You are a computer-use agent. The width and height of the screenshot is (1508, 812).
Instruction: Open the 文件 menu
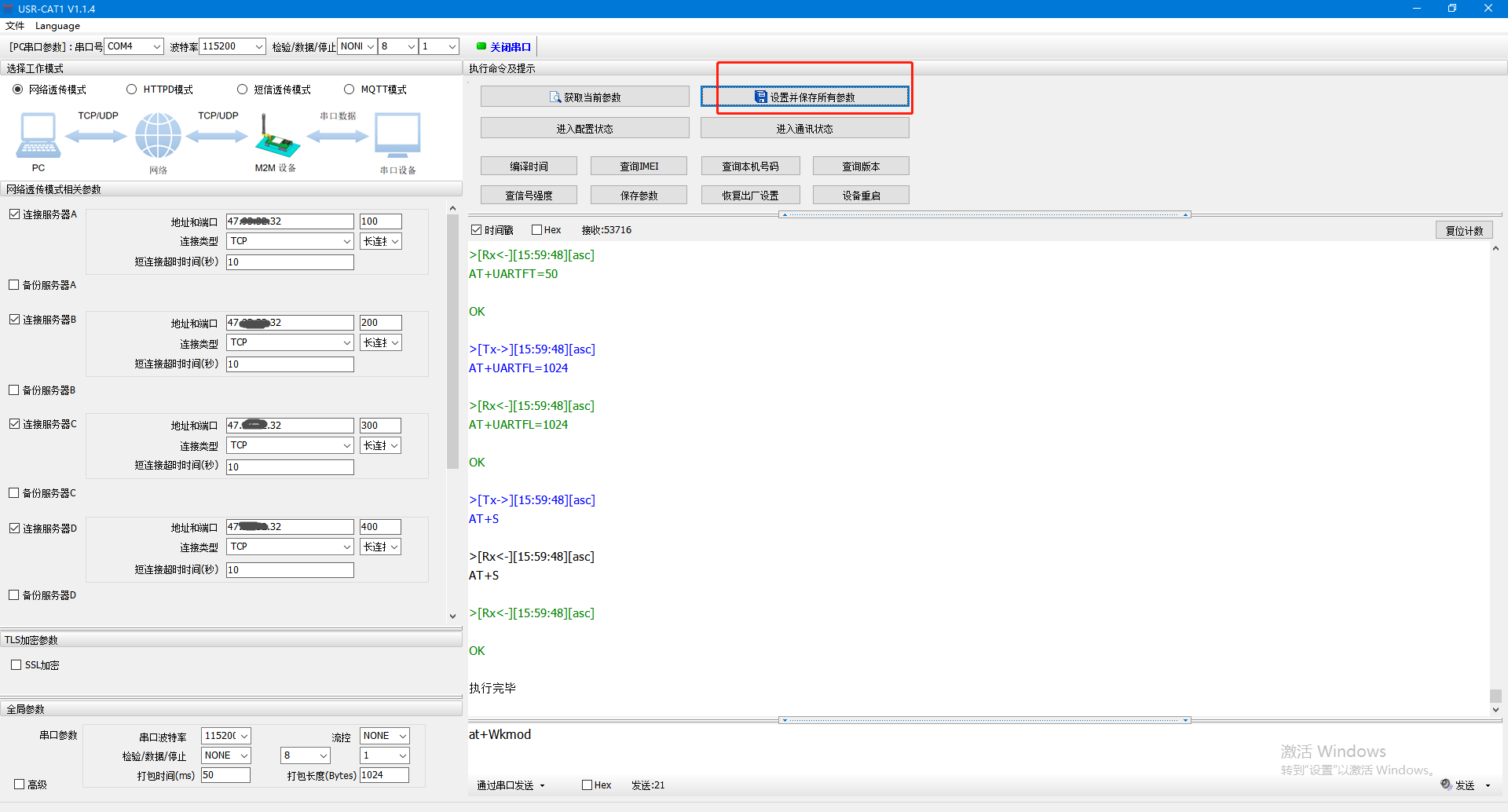[15, 26]
